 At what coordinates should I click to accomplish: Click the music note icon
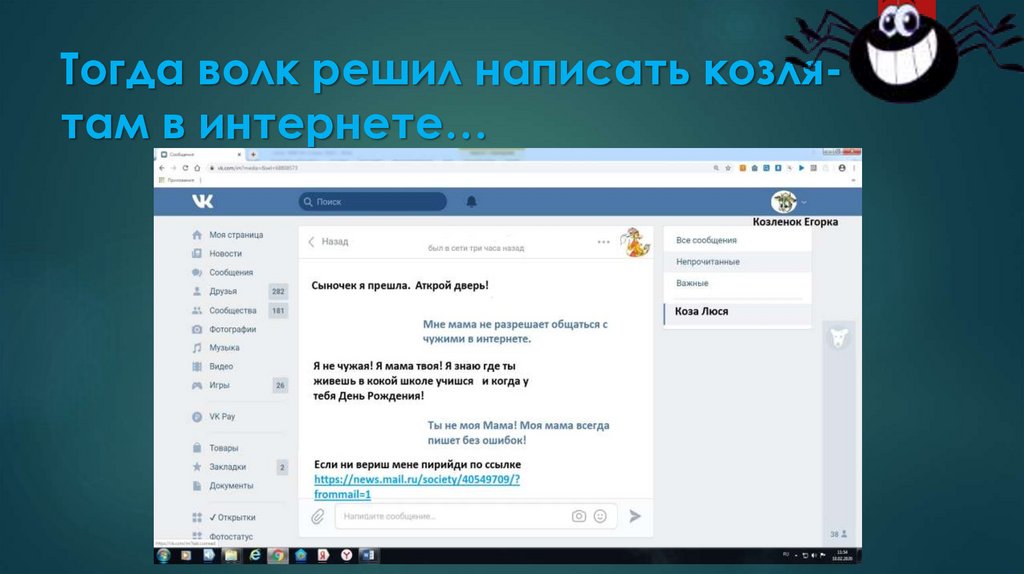click(197, 348)
